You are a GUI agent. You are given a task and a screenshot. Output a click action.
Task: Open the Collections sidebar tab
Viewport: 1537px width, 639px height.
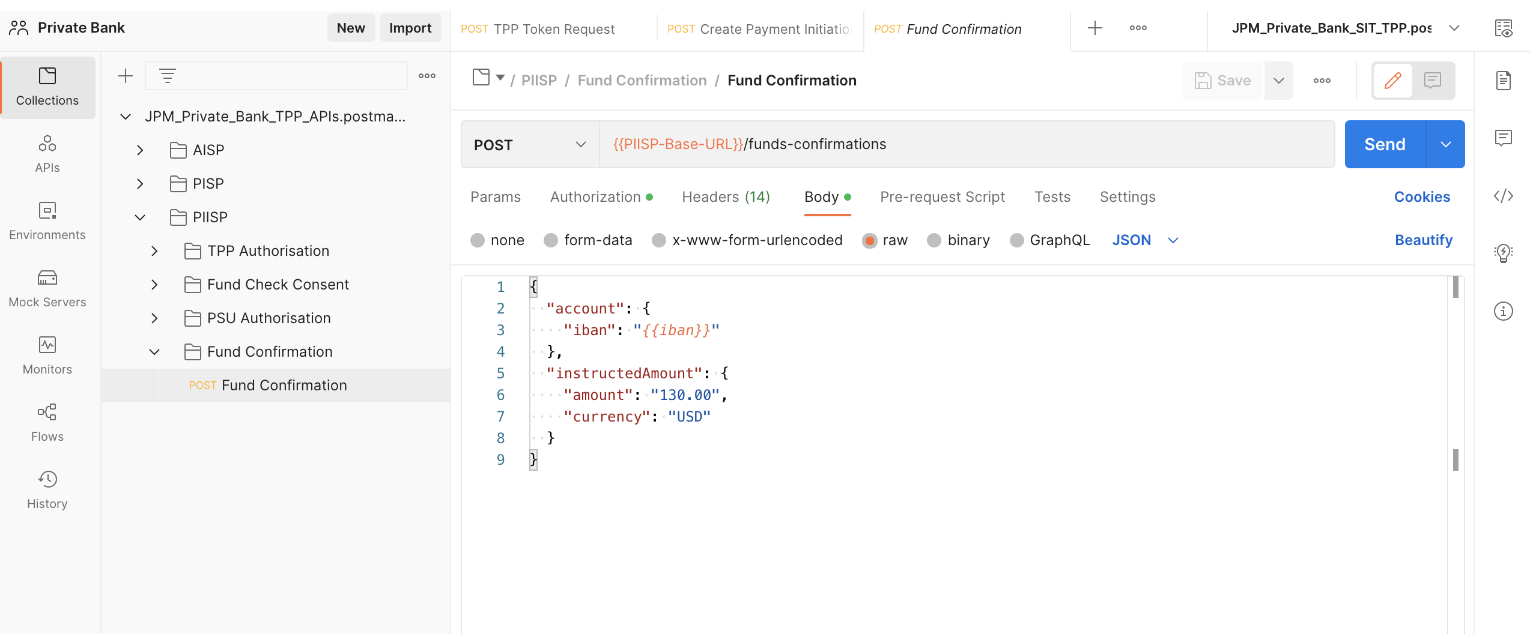tap(48, 87)
